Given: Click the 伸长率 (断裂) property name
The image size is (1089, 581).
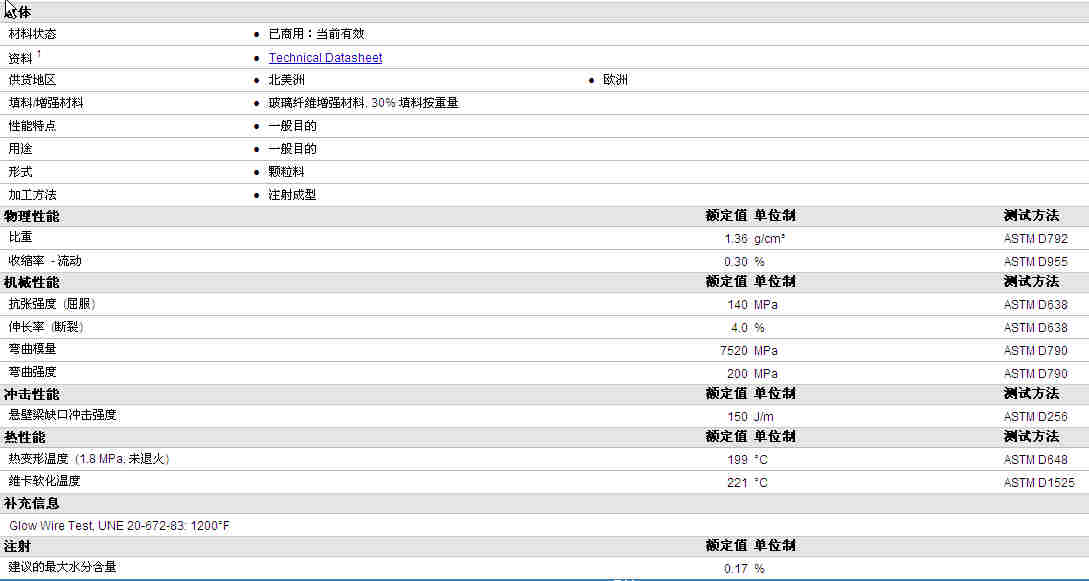Looking at the screenshot, I should click(x=46, y=326).
